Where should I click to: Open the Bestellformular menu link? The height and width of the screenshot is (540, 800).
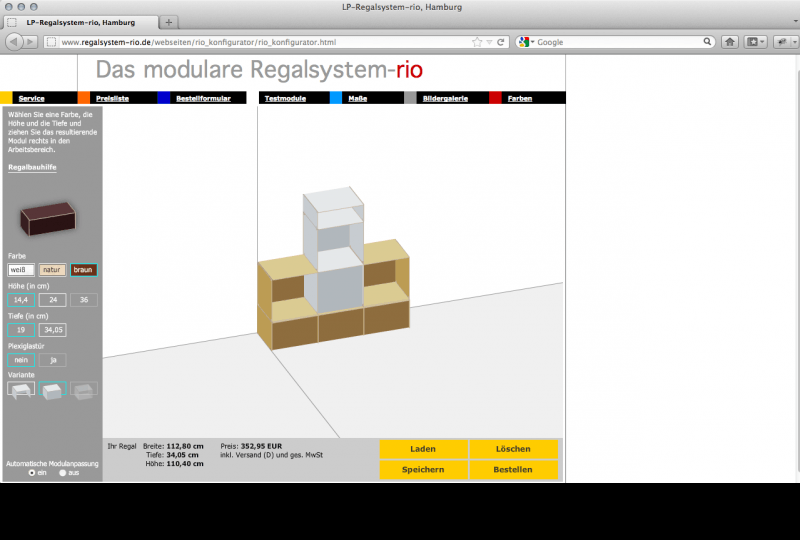[x=203, y=98]
